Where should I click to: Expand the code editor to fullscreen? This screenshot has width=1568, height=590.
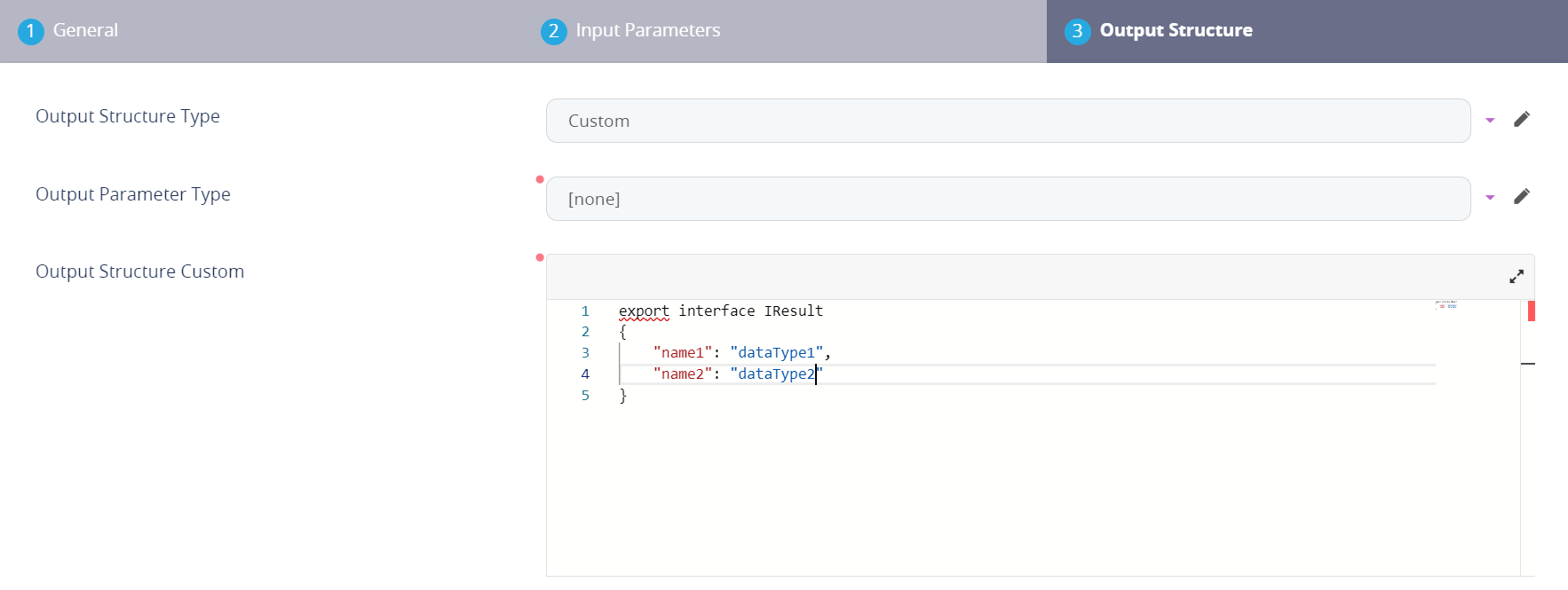click(x=1517, y=277)
